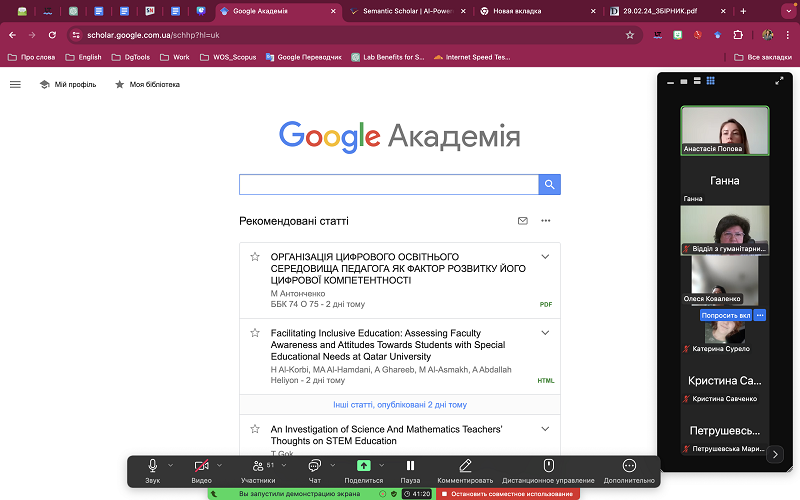The width and height of the screenshot is (800, 500).
Task: Open Google Scholar hamburger side menu
Action: point(15,84)
